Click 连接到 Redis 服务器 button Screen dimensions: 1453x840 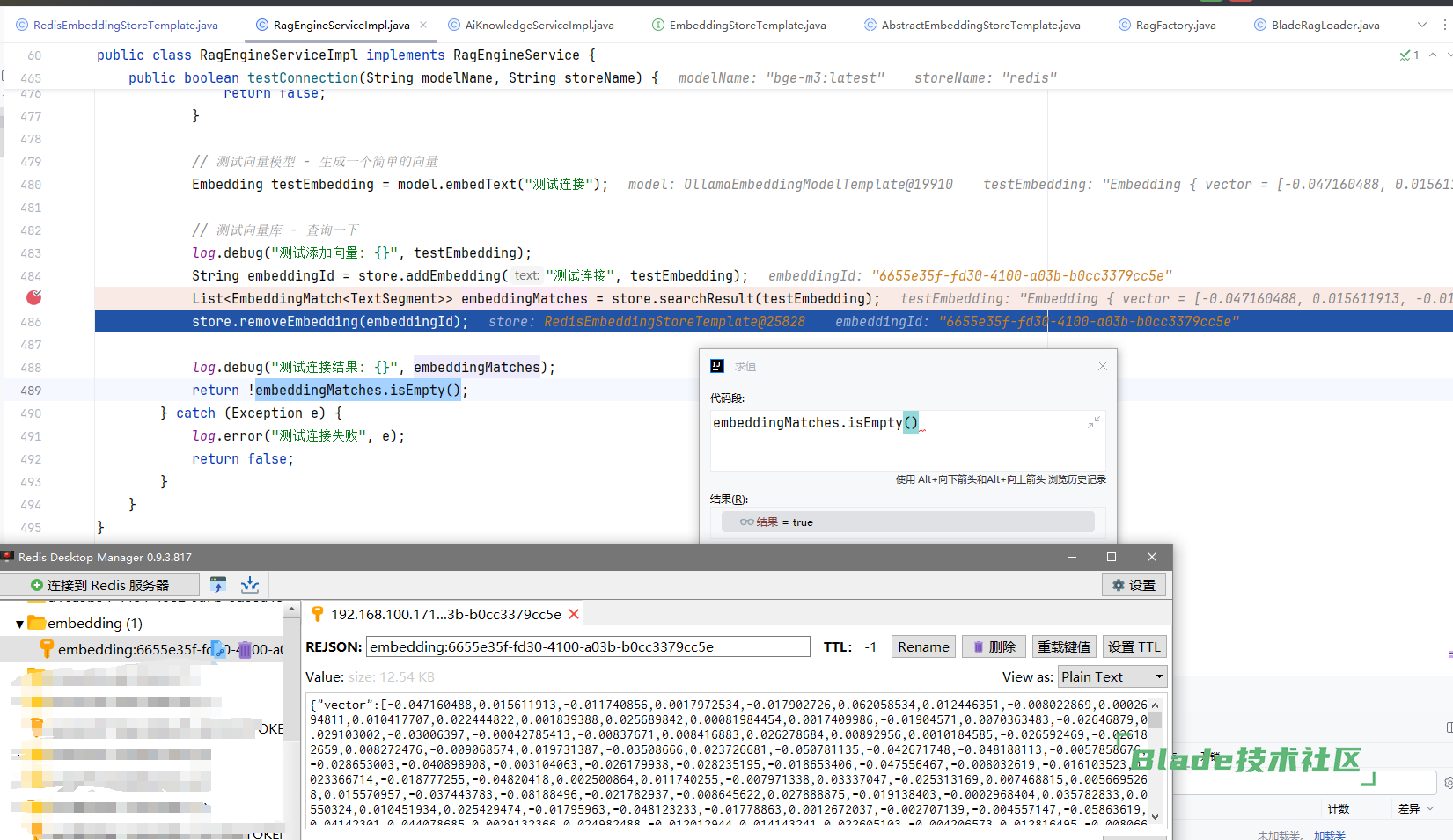coord(99,585)
